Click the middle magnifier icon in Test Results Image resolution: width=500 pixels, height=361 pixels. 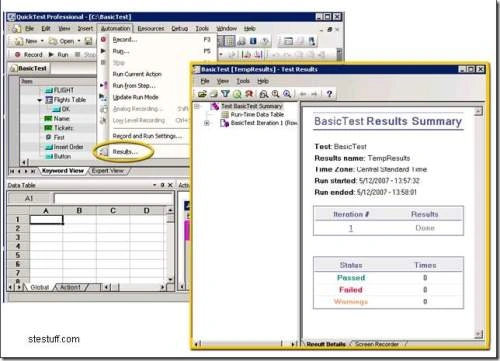(275, 94)
